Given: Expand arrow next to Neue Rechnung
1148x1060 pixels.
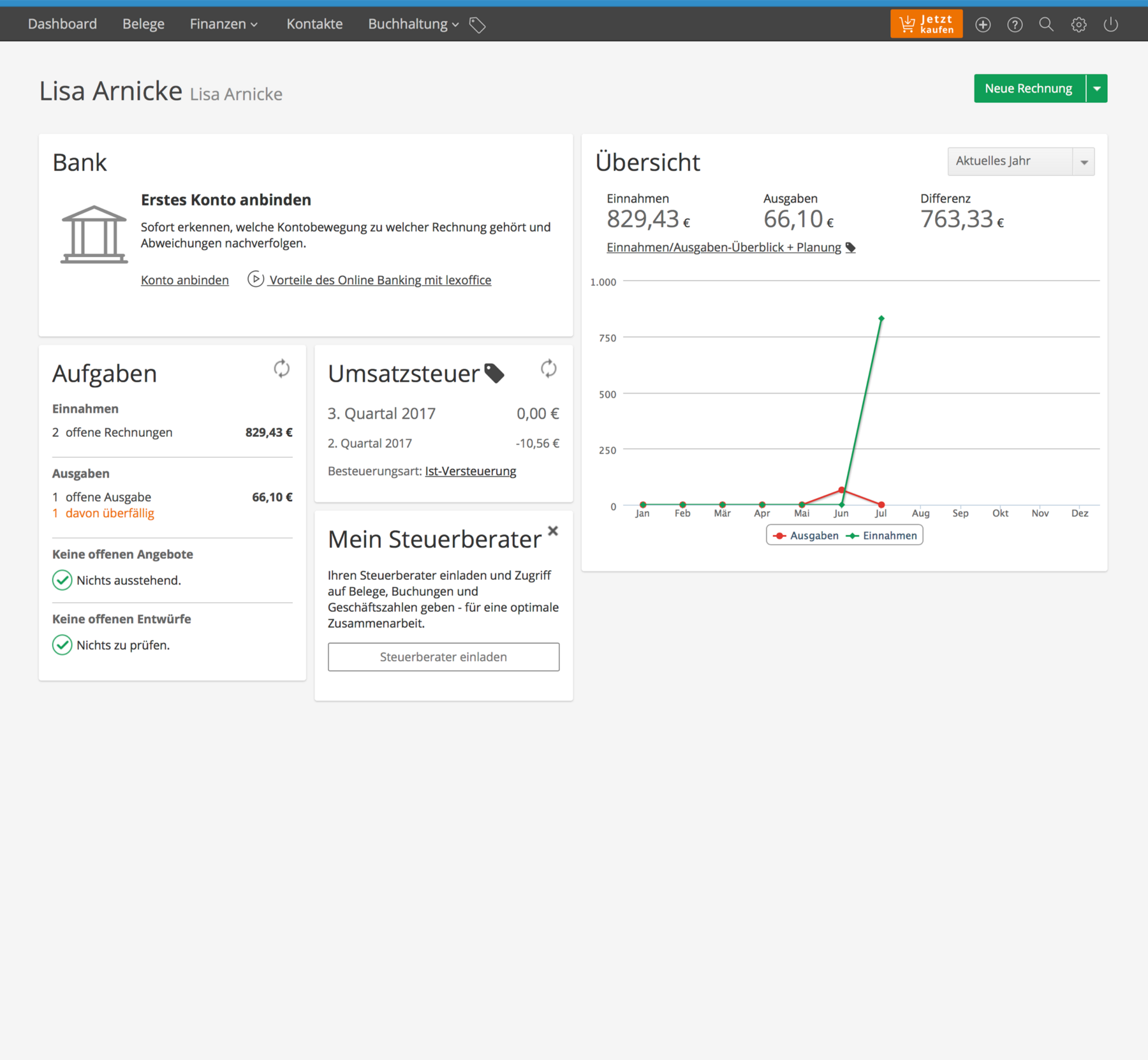Looking at the screenshot, I should pyautogui.click(x=1096, y=89).
